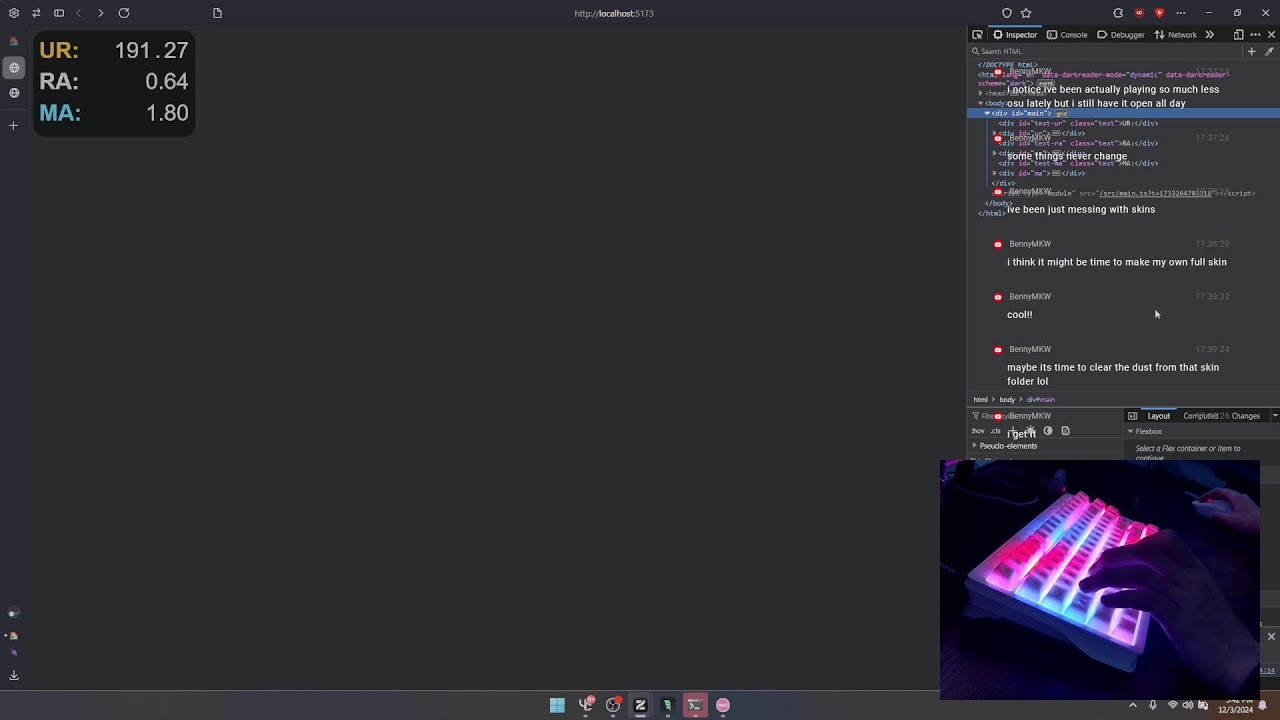This screenshot has width=1280, height=720.
Task: Toggle the .cls classes panel
Action: click(995, 431)
